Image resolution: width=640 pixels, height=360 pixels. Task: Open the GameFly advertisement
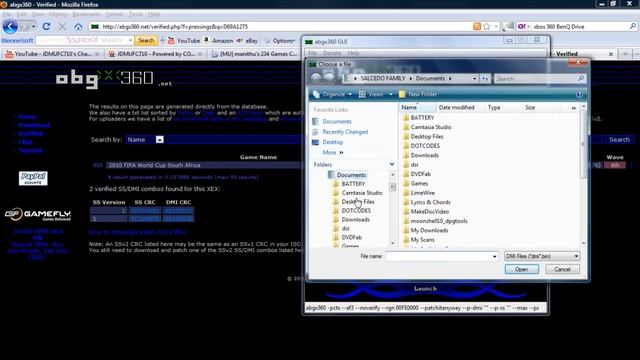[x=38, y=215]
